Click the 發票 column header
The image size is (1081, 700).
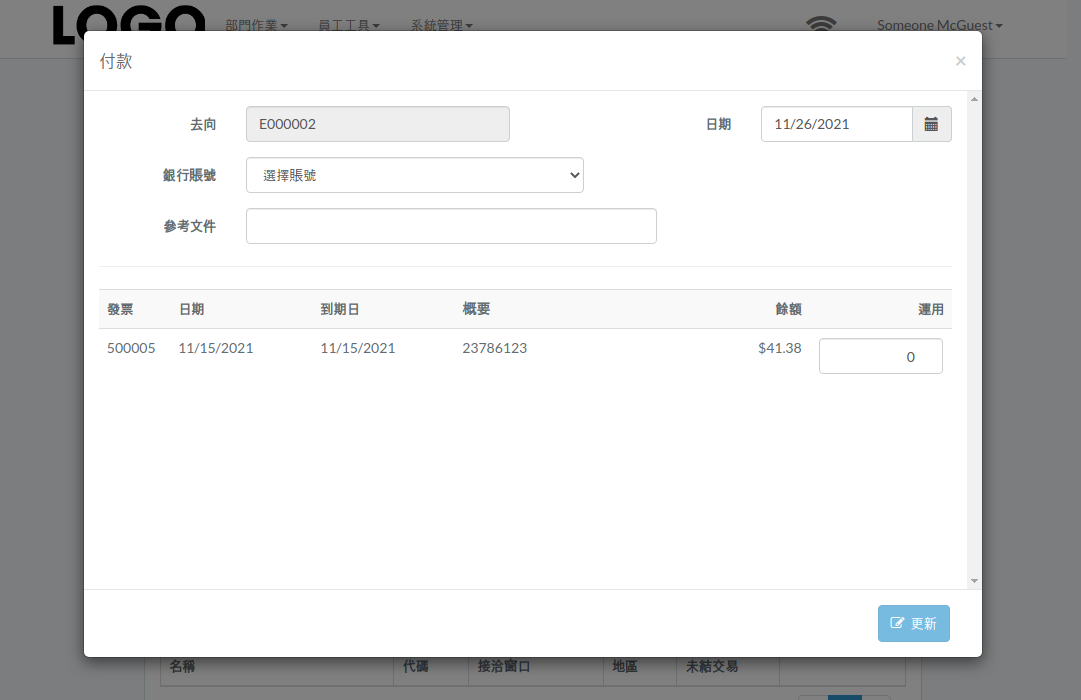click(120, 310)
